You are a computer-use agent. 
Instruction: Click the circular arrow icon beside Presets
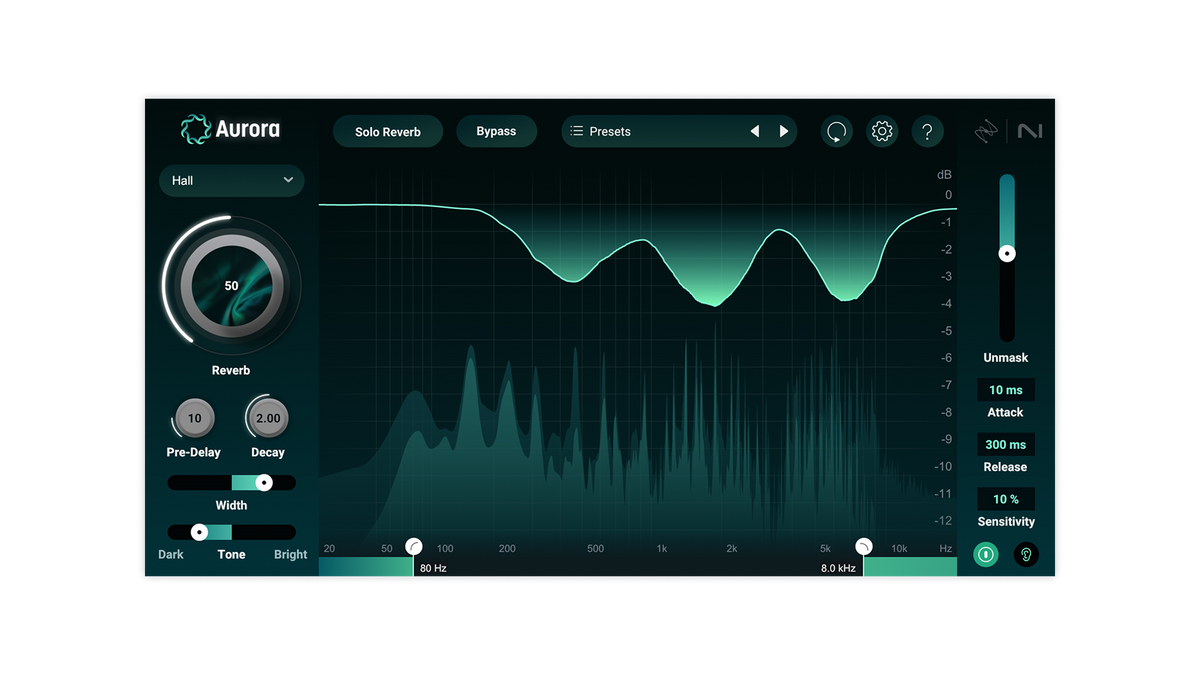tap(837, 131)
